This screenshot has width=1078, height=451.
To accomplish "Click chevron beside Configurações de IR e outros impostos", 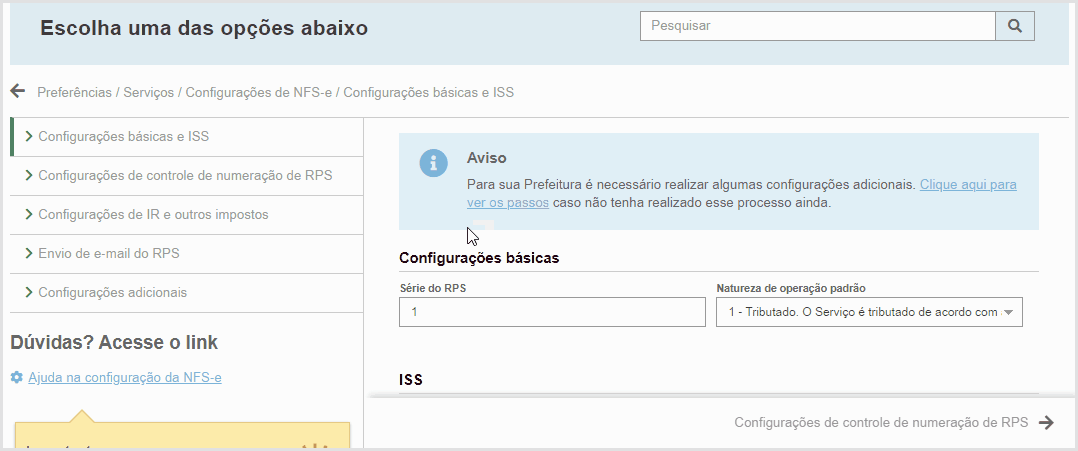I will (29, 214).
